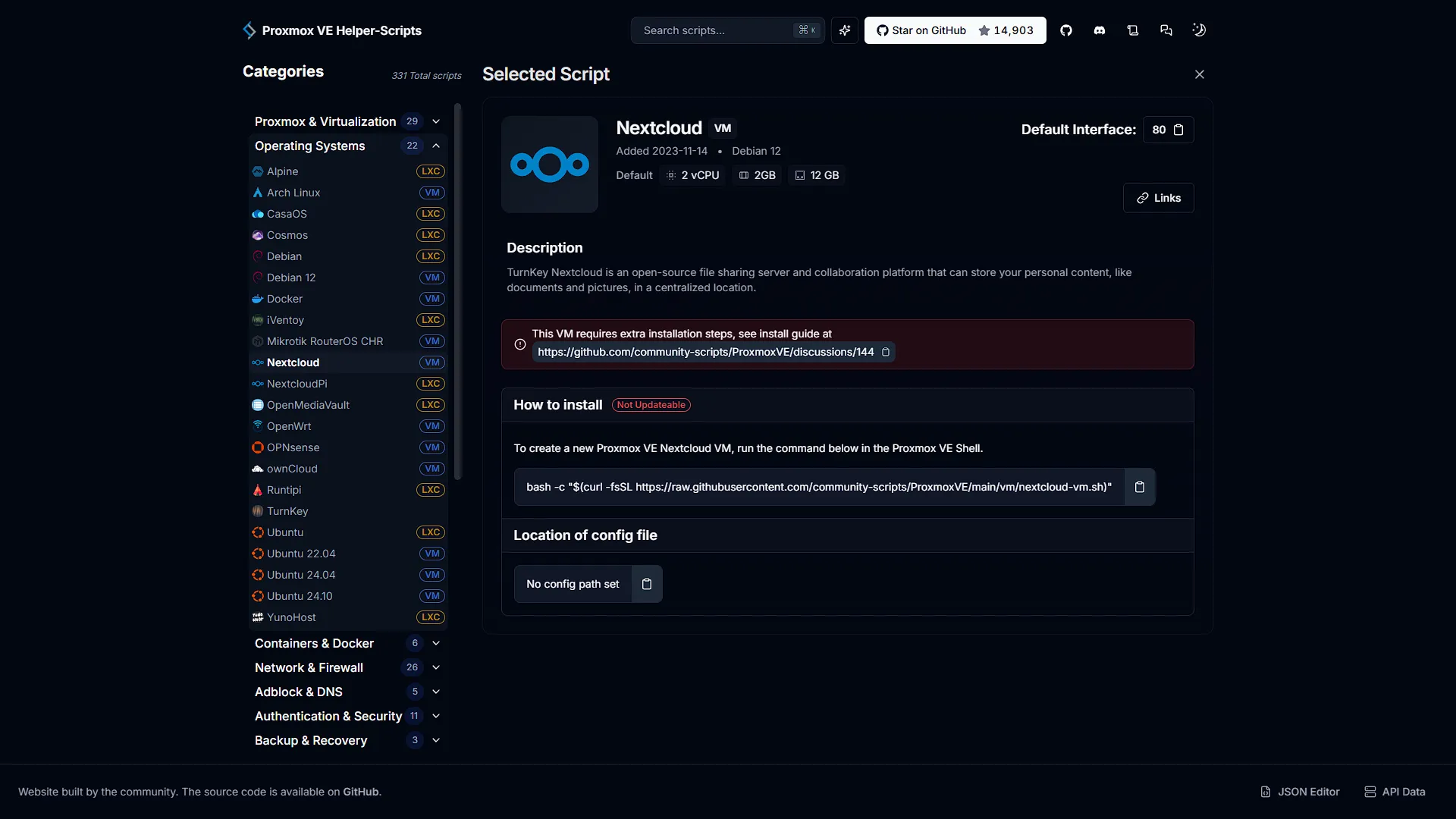
Task: Select the TurnKey script entry
Action: pos(348,511)
